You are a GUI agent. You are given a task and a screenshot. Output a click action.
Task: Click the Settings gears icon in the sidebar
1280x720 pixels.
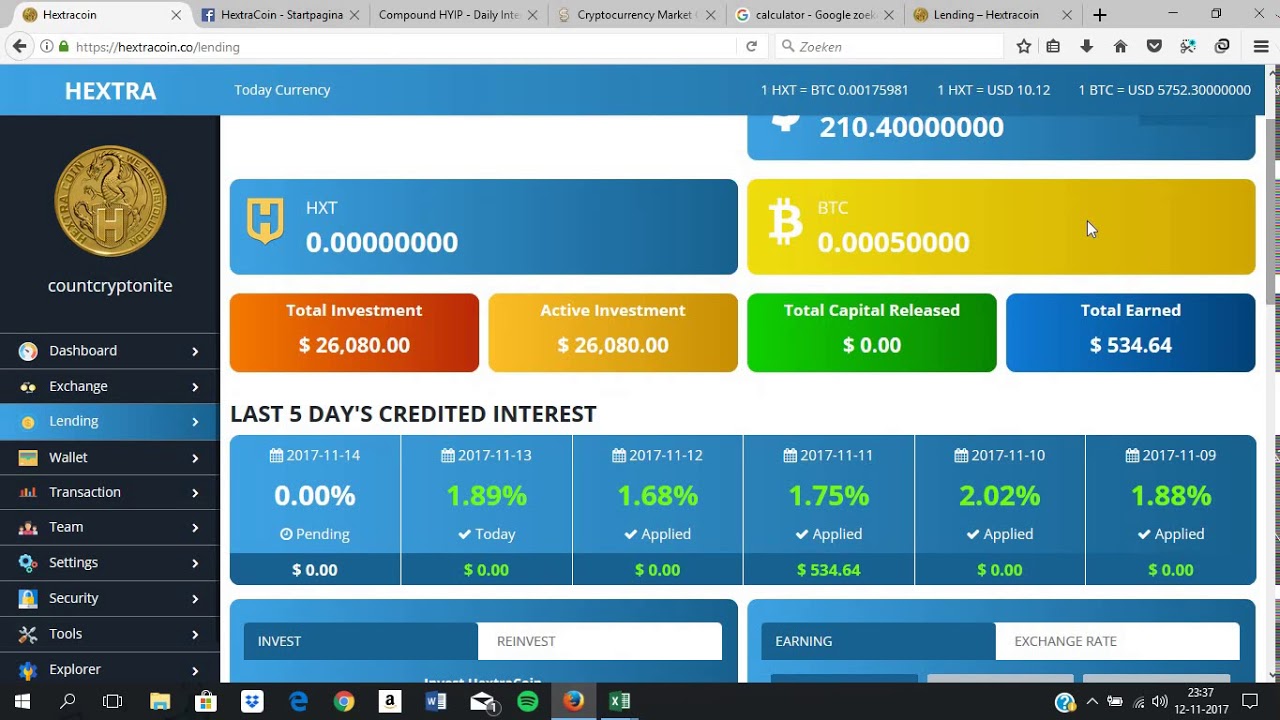click(28, 563)
